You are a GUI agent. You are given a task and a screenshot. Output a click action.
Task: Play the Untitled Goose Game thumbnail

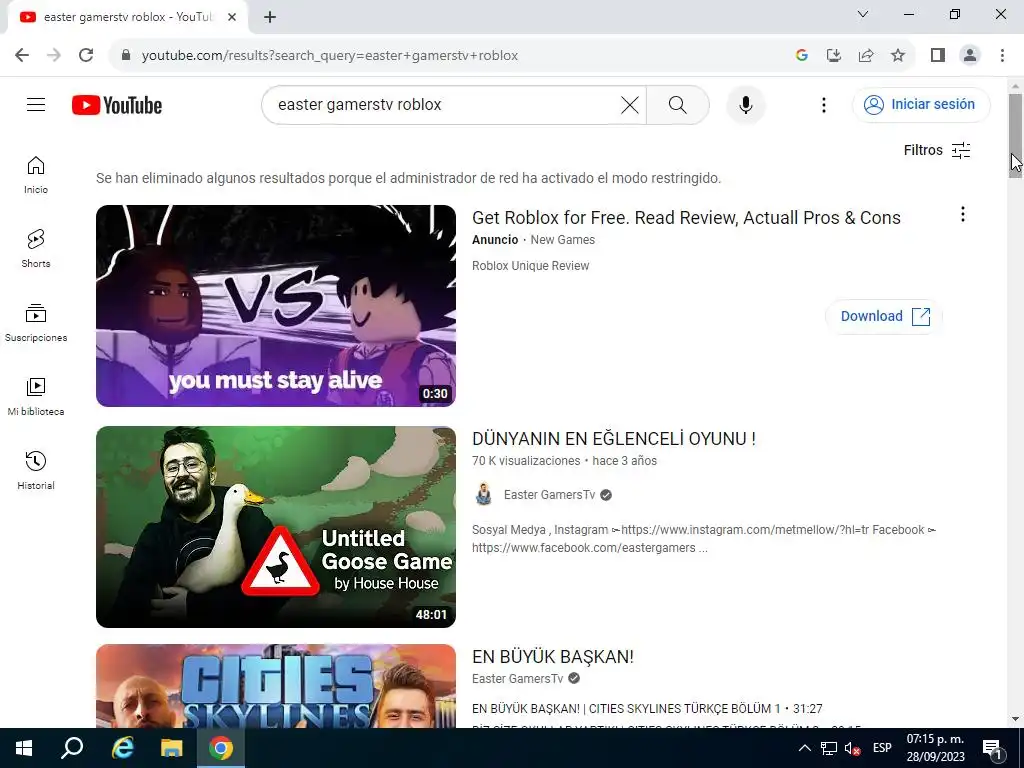click(x=276, y=527)
